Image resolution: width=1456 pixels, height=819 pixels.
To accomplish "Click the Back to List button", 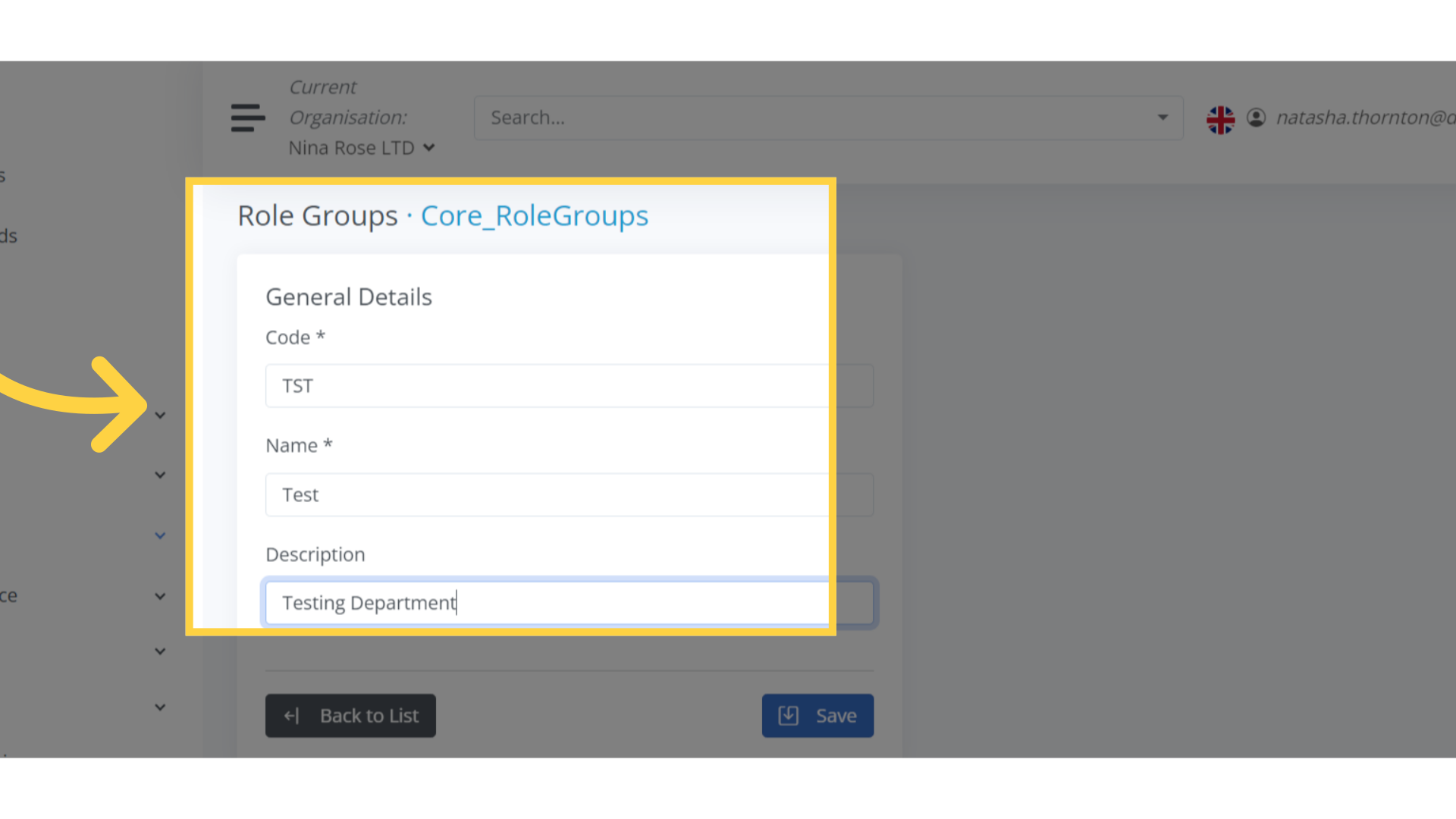I will [x=350, y=715].
